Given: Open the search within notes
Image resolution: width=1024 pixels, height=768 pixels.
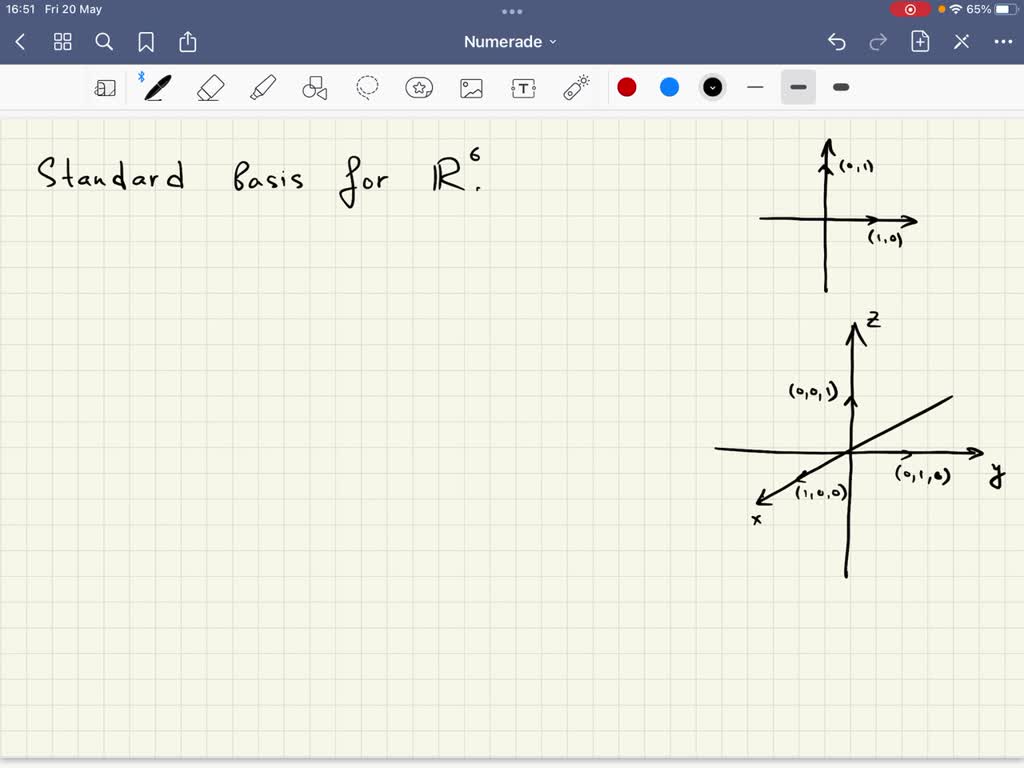Looking at the screenshot, I should [x=104, y=42].
